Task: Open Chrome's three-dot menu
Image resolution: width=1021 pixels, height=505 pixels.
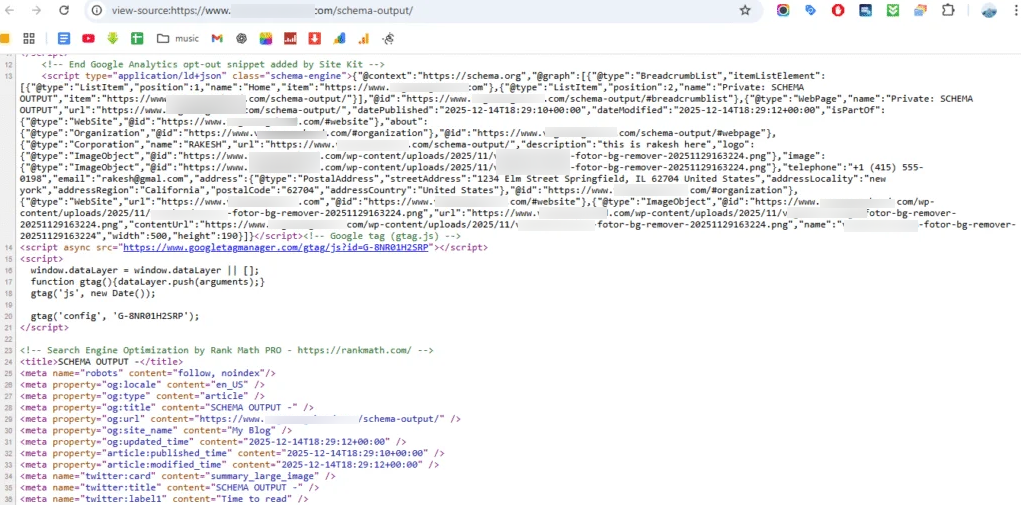Action: [1016, 10]
